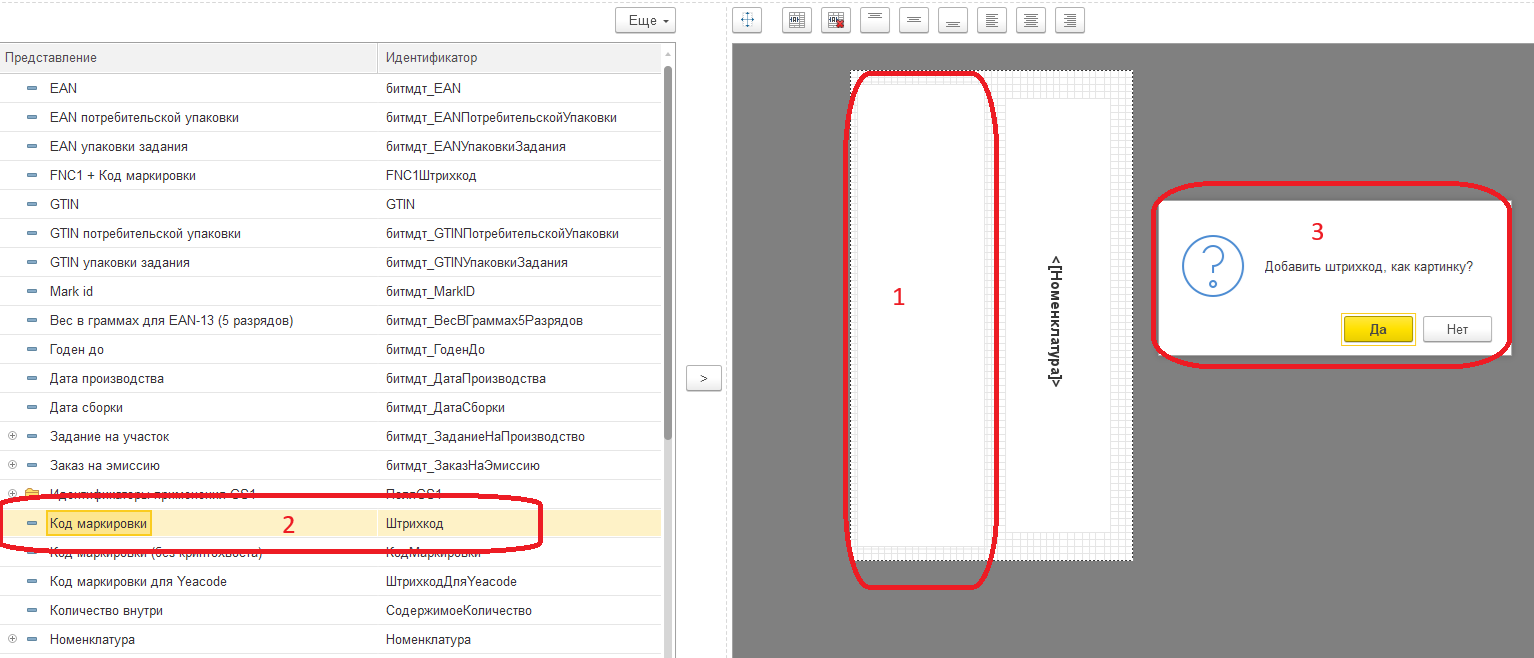The height and width of the screenshot is (658, 1534).
Task: Select the Дата сборки row
Action: point(330,407)
